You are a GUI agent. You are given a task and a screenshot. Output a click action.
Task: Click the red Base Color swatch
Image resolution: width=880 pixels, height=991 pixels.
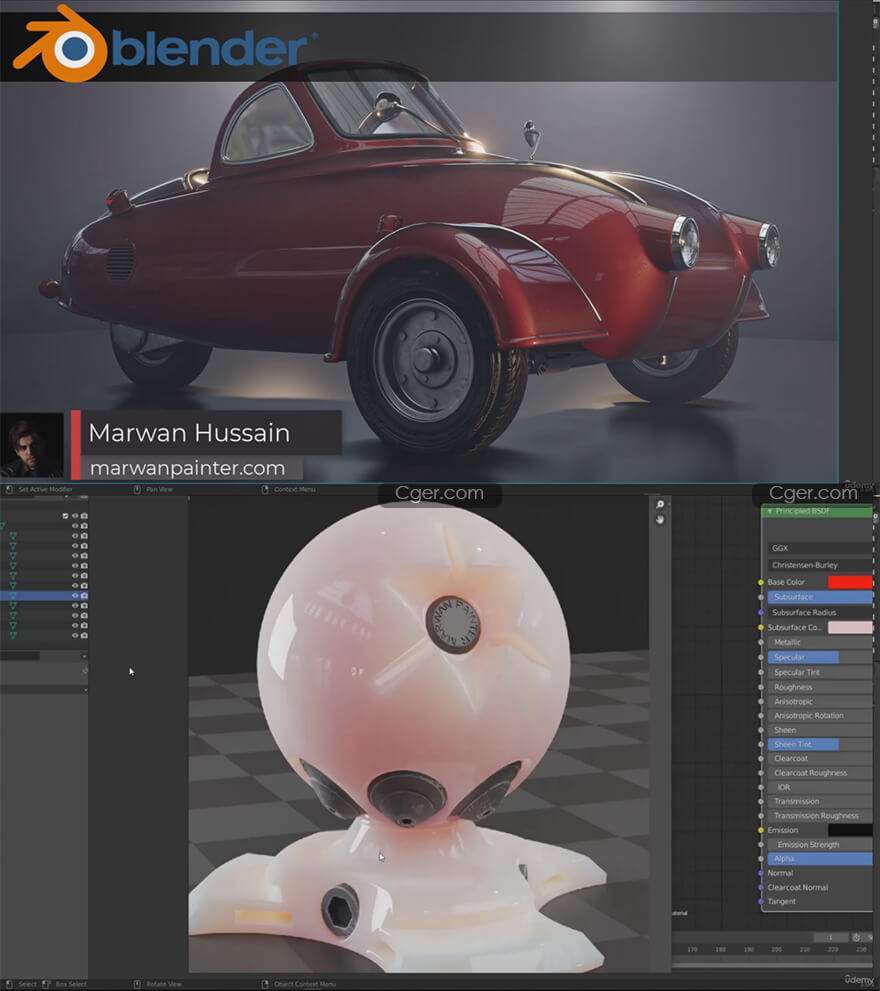[850, 582]
